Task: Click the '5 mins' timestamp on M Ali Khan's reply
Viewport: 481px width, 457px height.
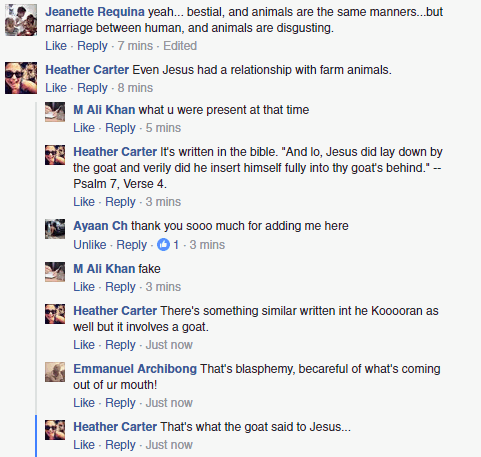Action: click(163, 128)
